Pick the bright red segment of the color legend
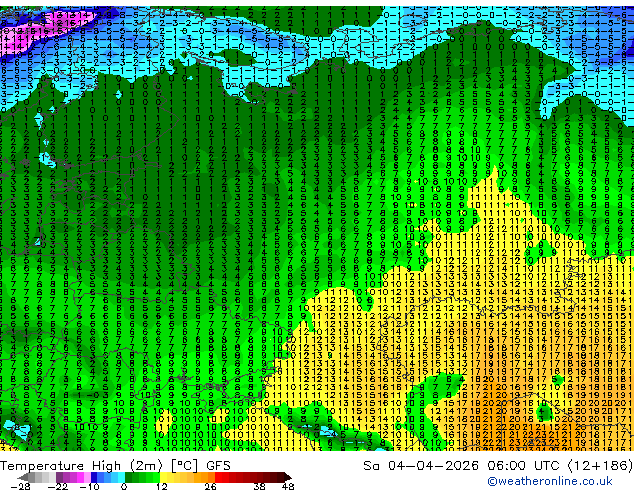Image resolution: width=634 pixels, height=490 pixels. (222, 477)
